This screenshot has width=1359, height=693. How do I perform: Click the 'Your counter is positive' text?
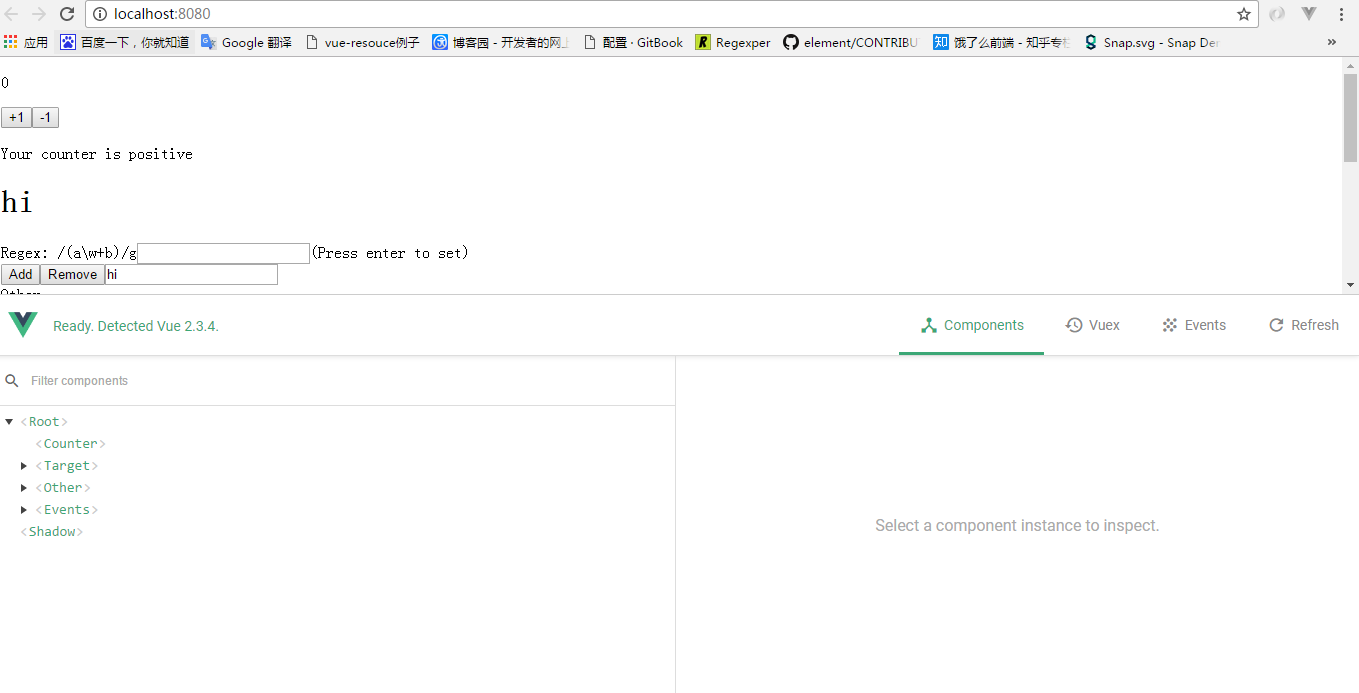point(97,154)
